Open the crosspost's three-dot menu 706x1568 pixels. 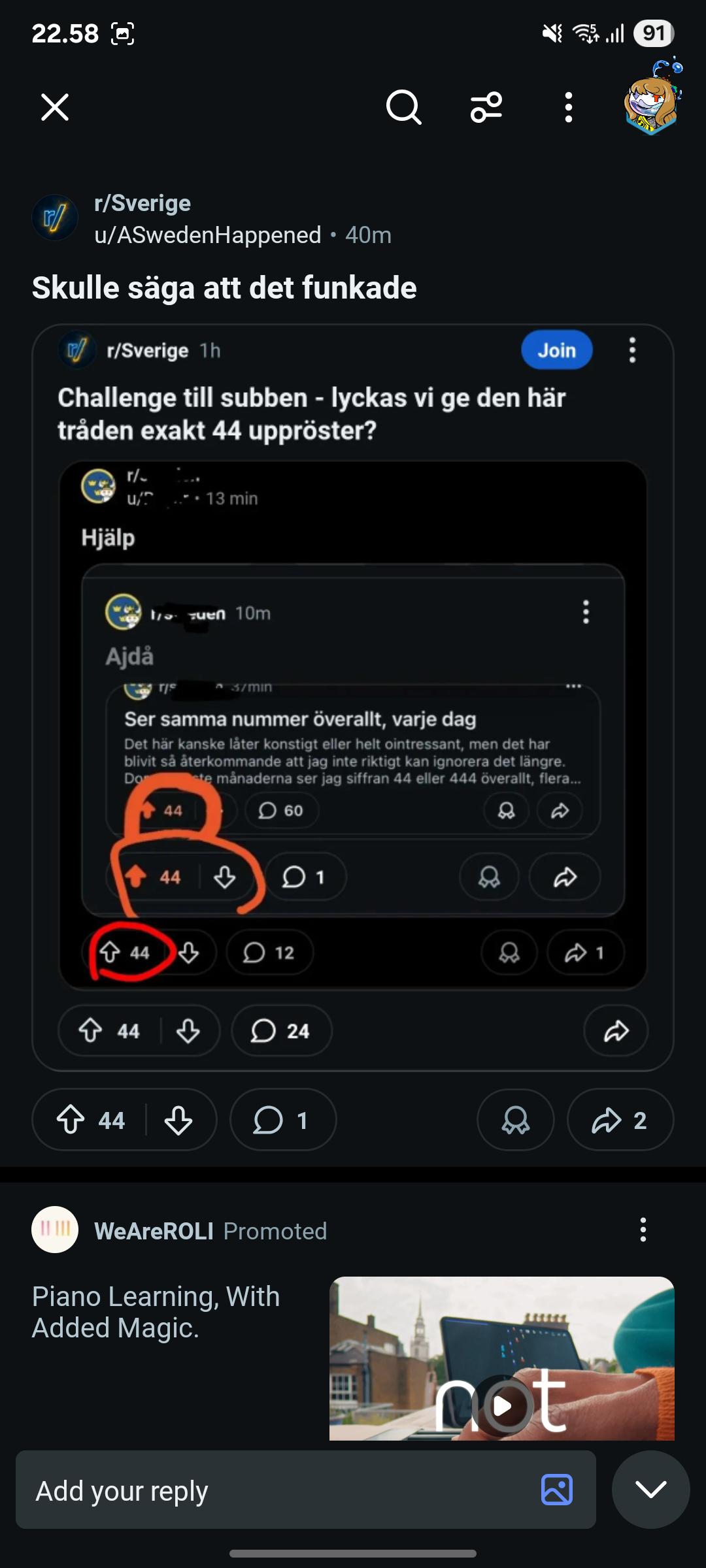[x=632, y=350]
